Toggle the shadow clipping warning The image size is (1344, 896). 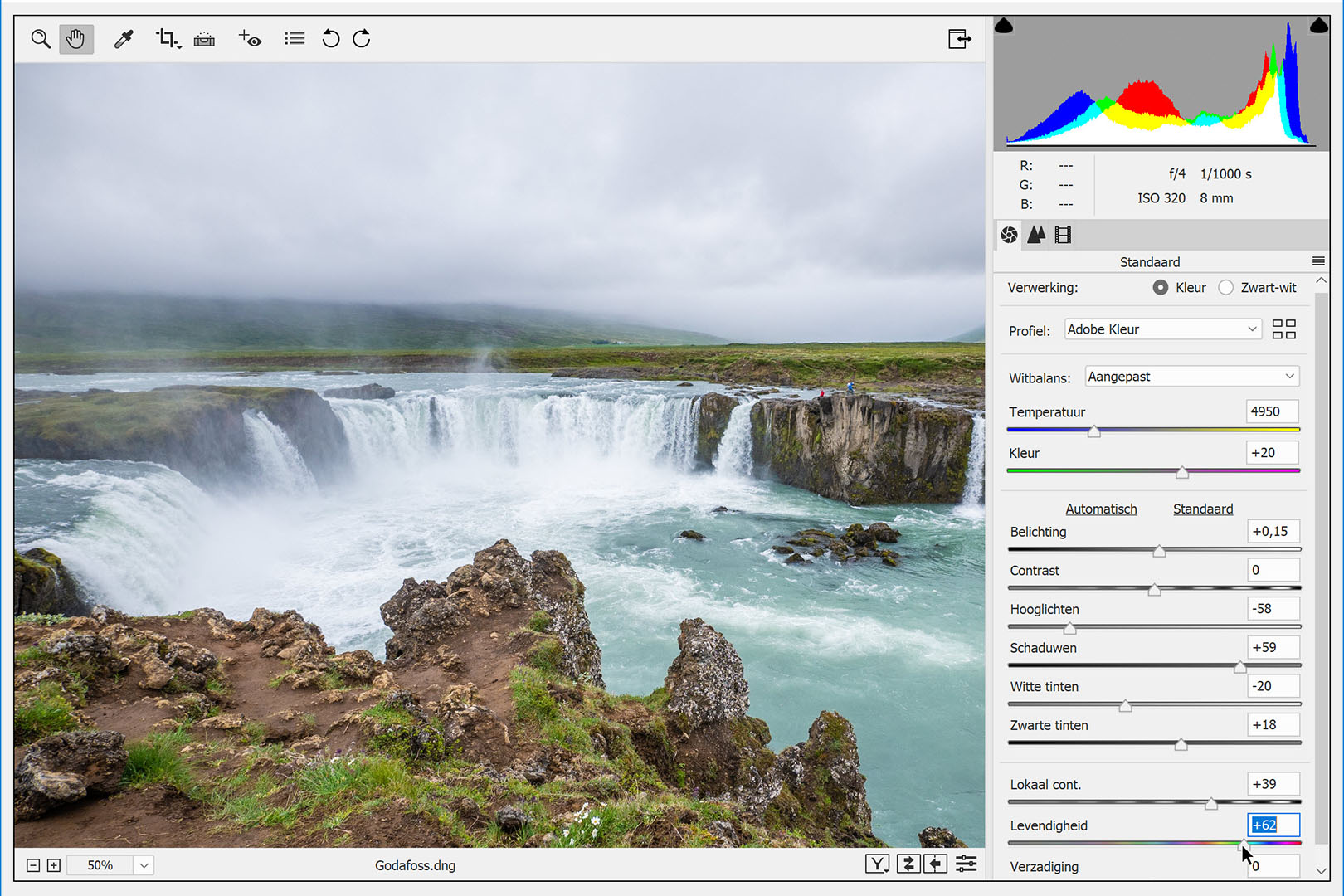tap(1004, 26)
